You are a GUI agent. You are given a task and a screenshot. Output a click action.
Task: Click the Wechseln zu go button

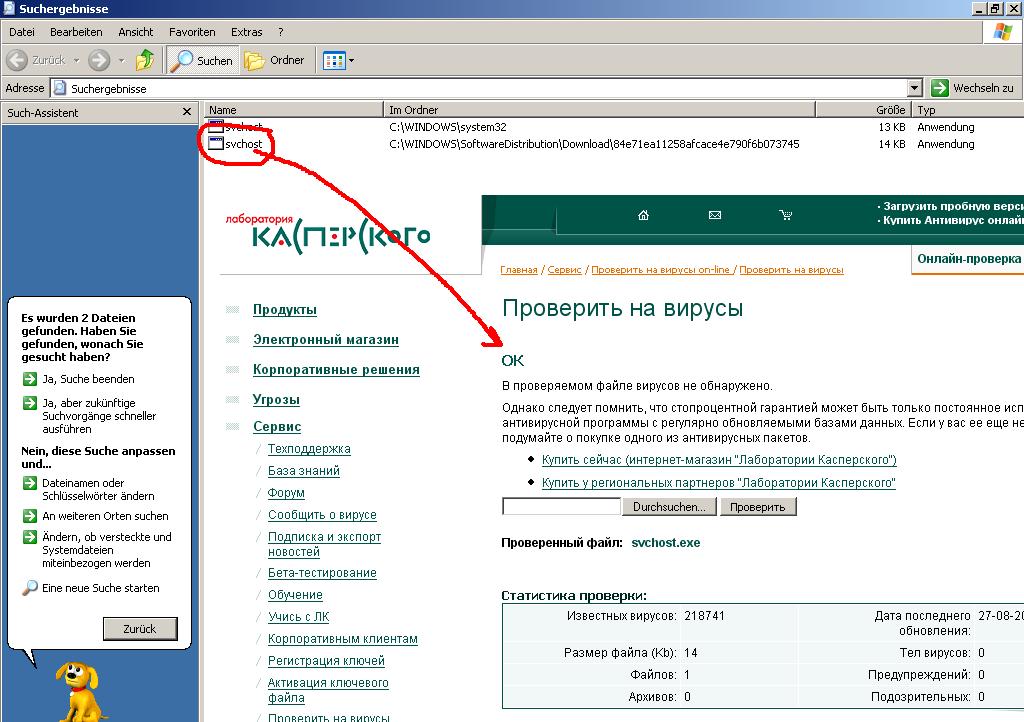click(972, 88)
